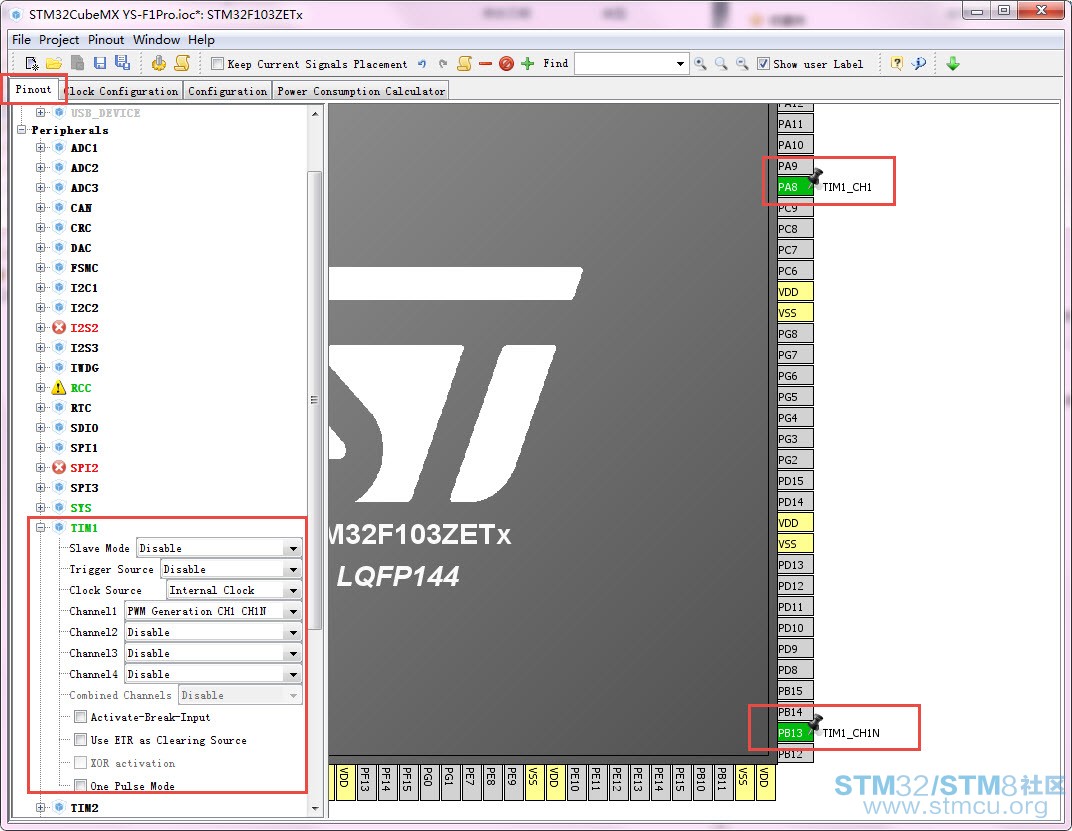1072x831 pixels.
Task: Click the third magnifier zoom icon
Action: pos(742,64)
